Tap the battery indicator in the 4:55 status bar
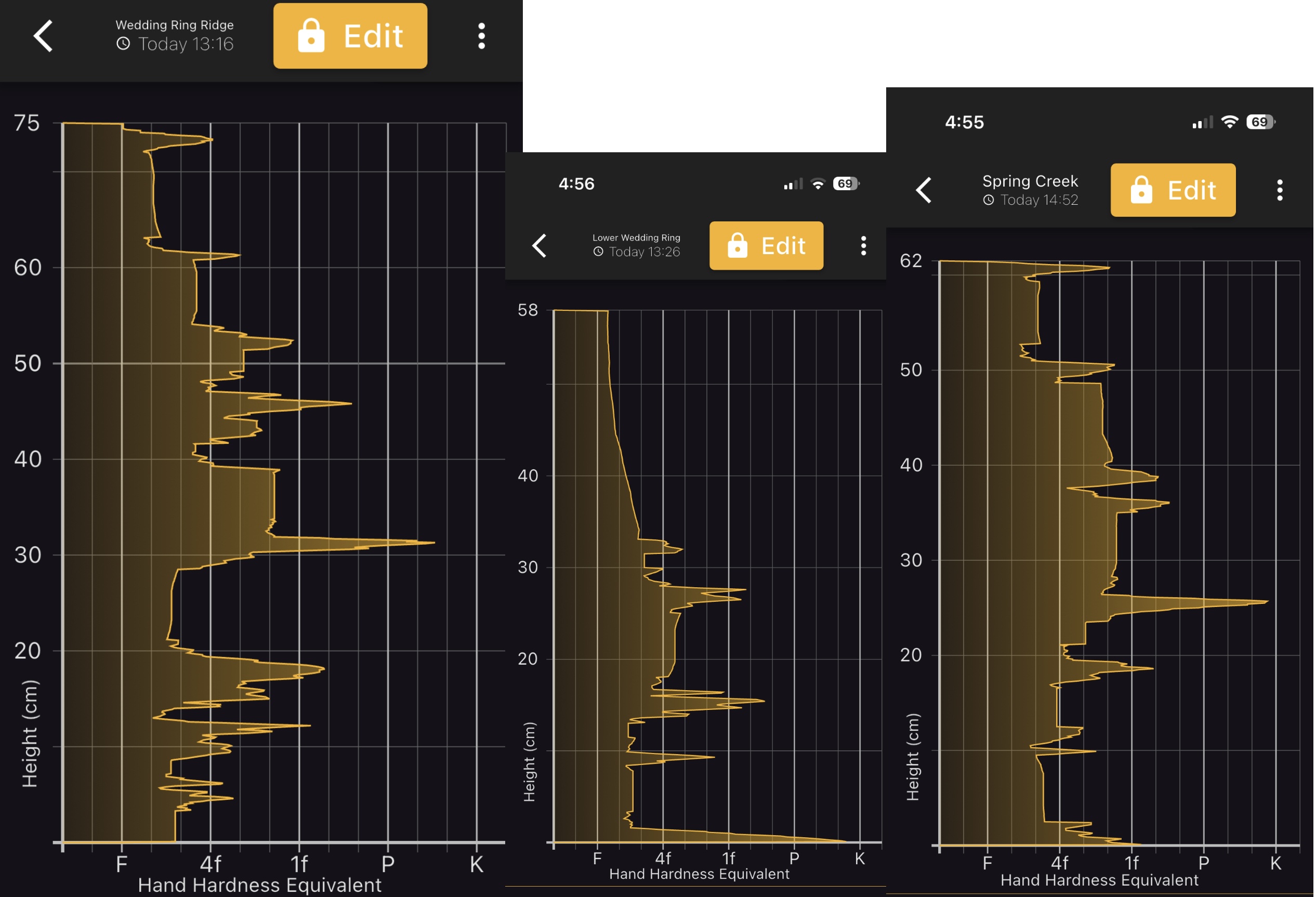This screenshot has height=897, width=1316. (x=1260, y=122)
